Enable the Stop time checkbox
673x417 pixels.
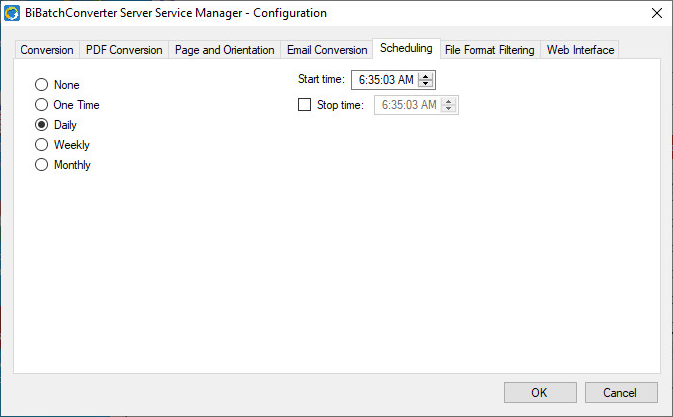pyautogui.click(x=305, y=105)
